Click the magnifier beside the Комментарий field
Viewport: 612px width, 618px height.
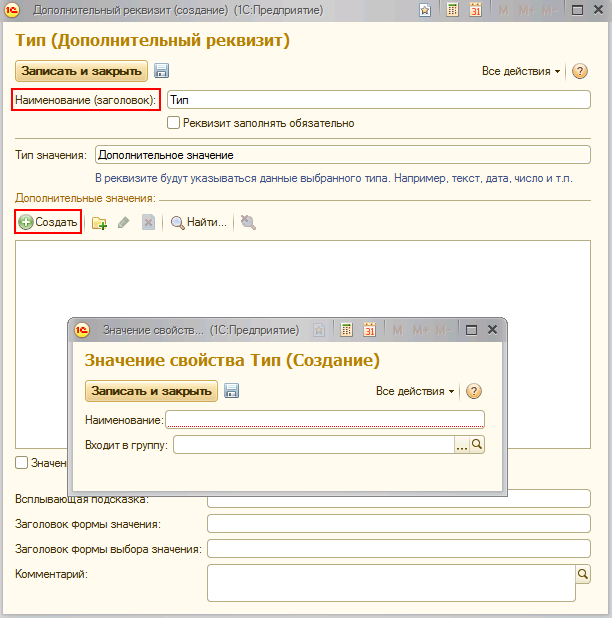click(x=583, y=574)
